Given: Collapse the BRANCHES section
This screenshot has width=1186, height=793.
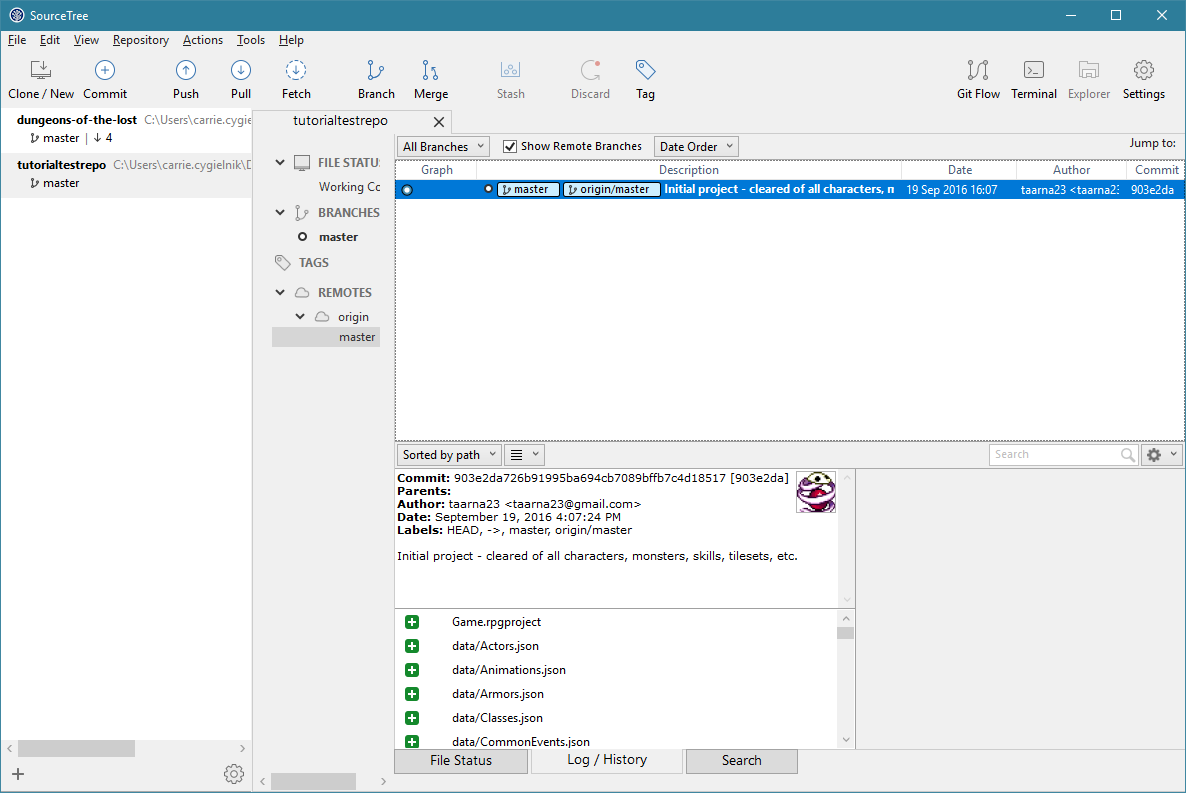Looking at the screenshot, I should pyautogui.click(x=280, y=213).
